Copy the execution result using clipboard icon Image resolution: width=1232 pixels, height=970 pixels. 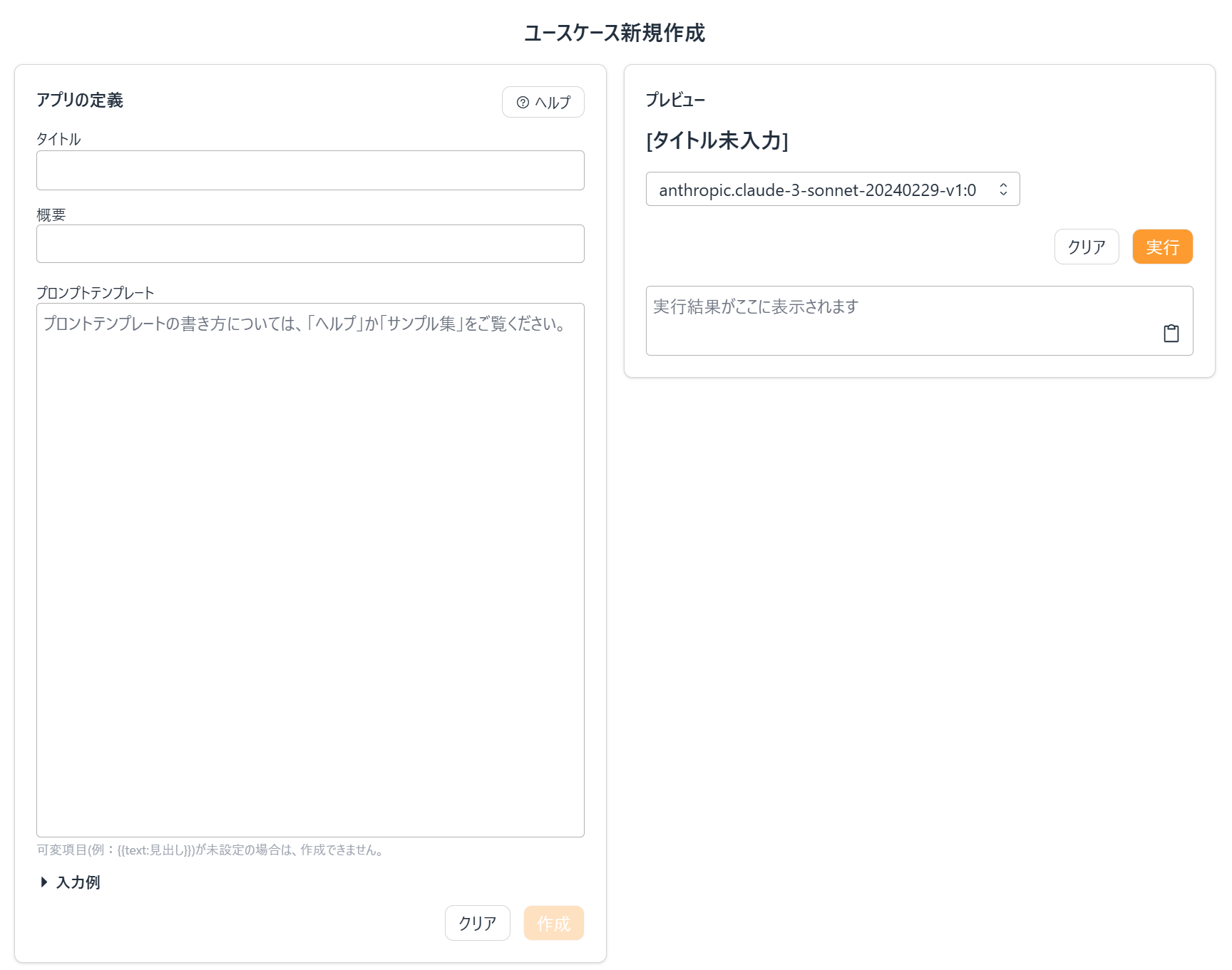[x=1171, y=333]
